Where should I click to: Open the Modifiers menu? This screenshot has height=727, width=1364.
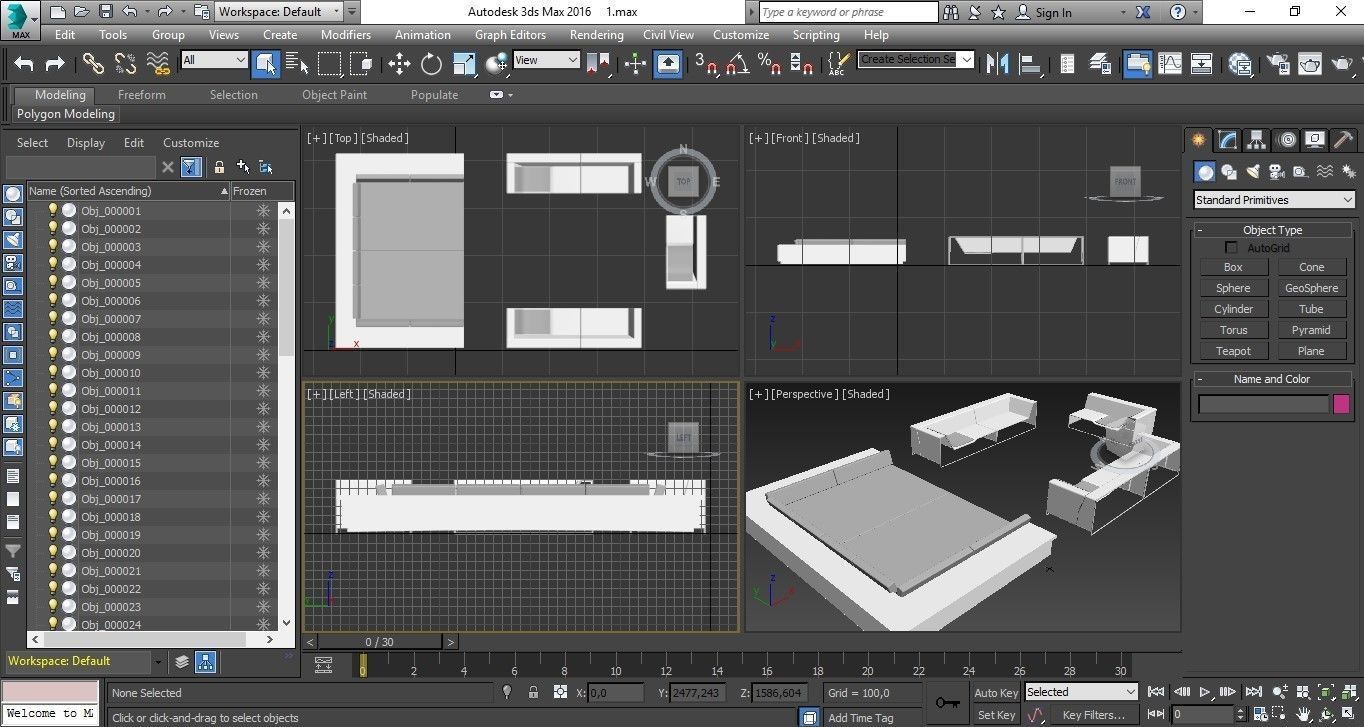click(x=345, y=34)
